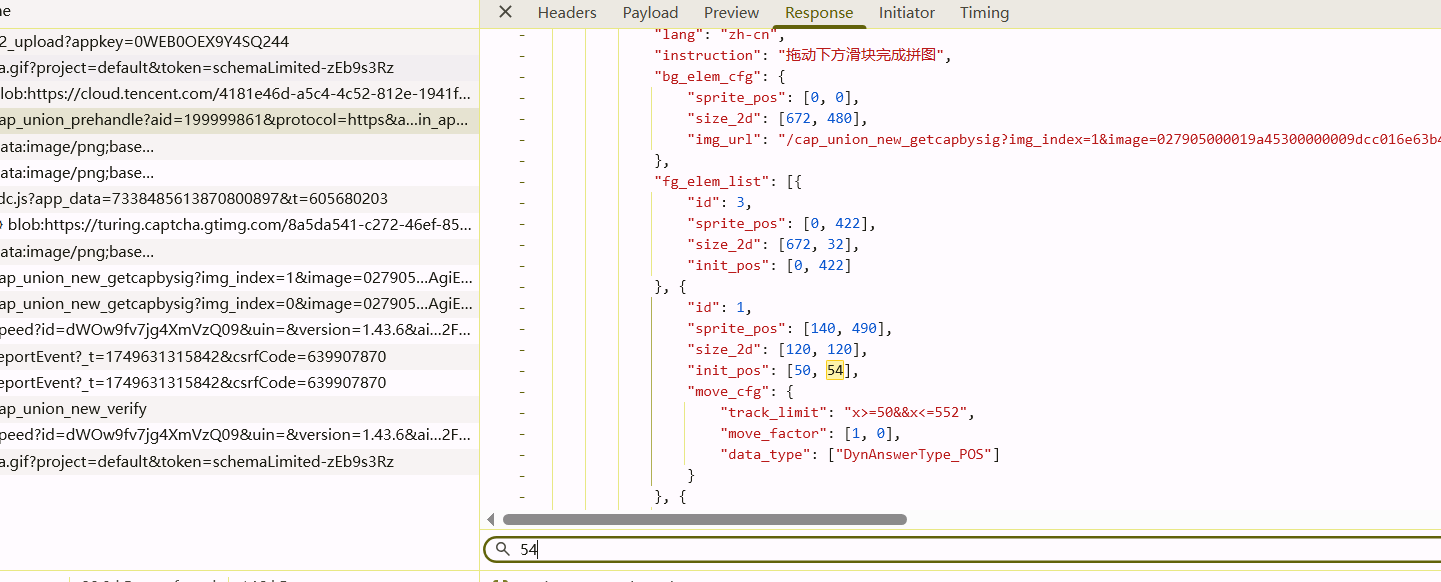Screen dimensions: 1441x582
Task: Select the cap_union_prehandle request row
Action: [236, 120]
